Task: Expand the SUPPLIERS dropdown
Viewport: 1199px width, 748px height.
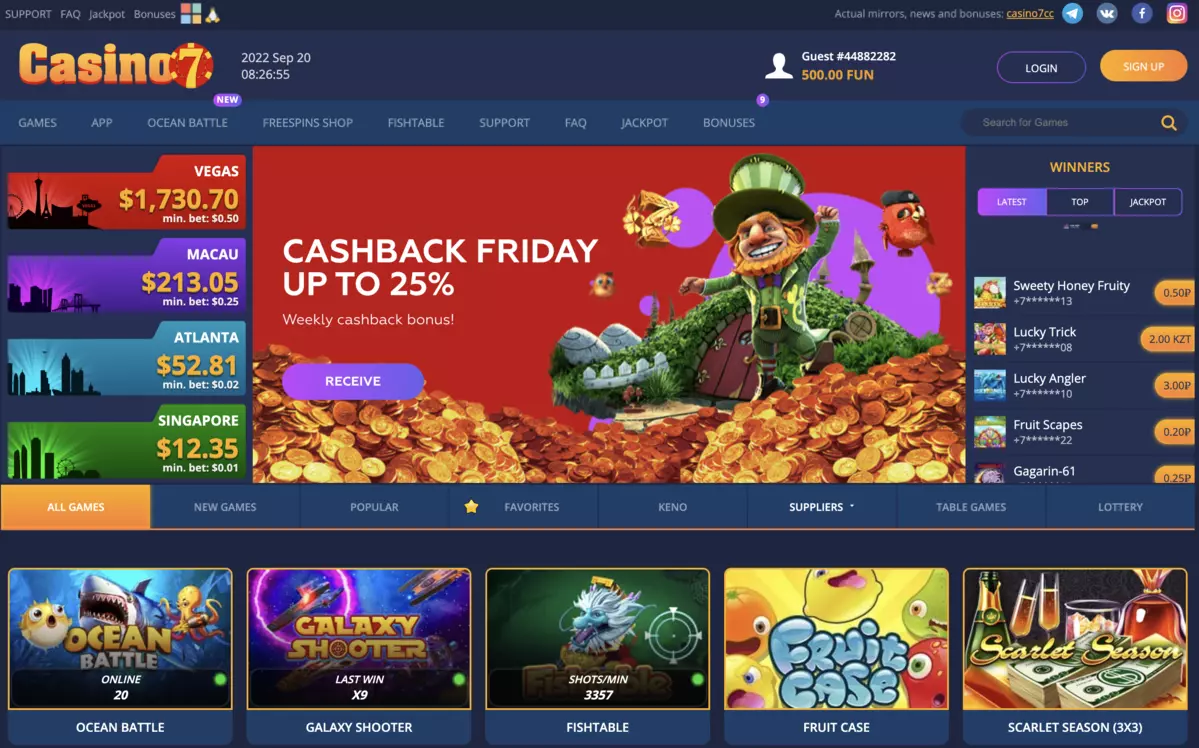Action: pos(821,506)
